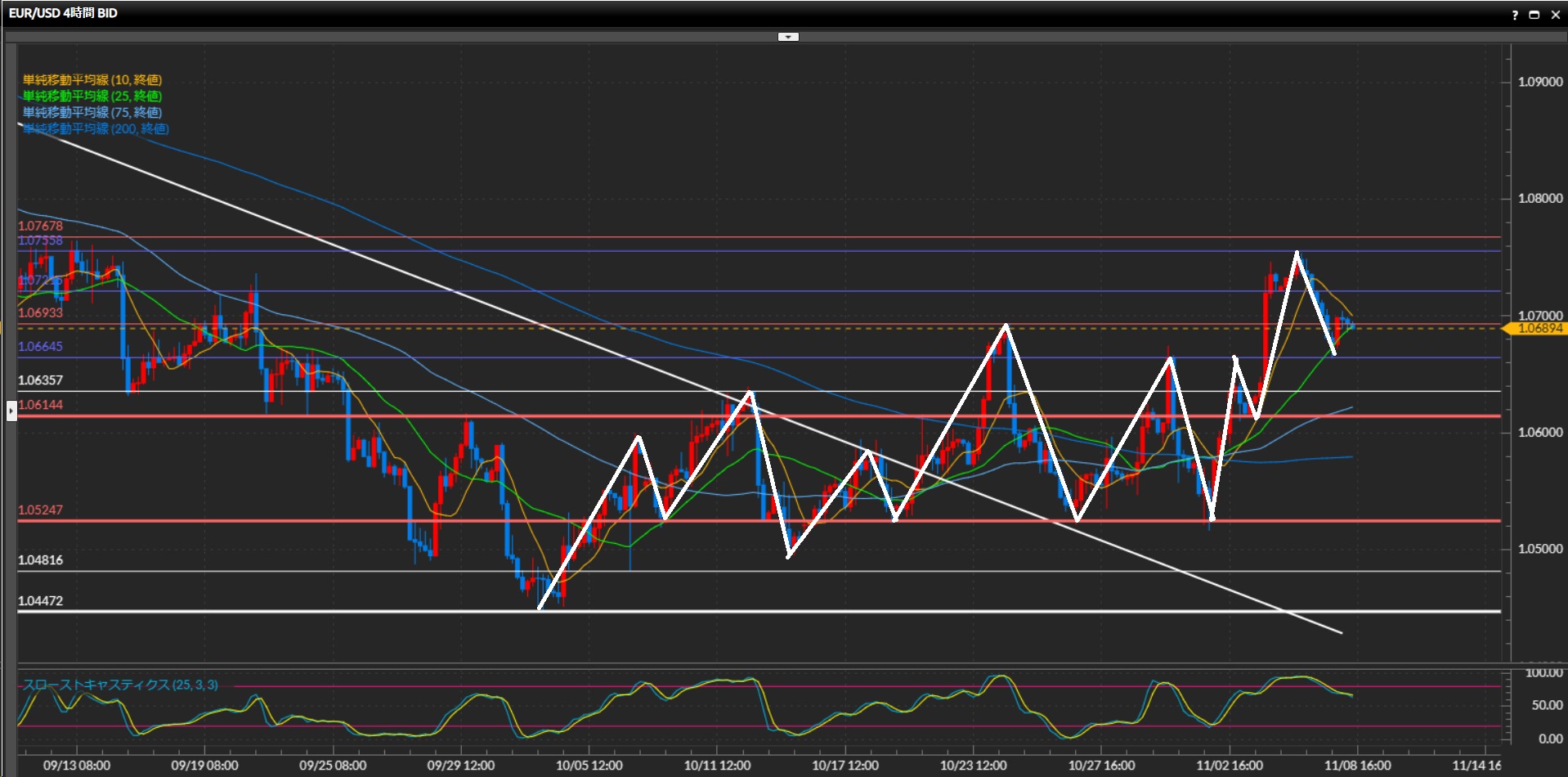Click the 単純移動平均線 (200, 終値) indicator label
This screenshot has width=1568, height=777.
96,129
